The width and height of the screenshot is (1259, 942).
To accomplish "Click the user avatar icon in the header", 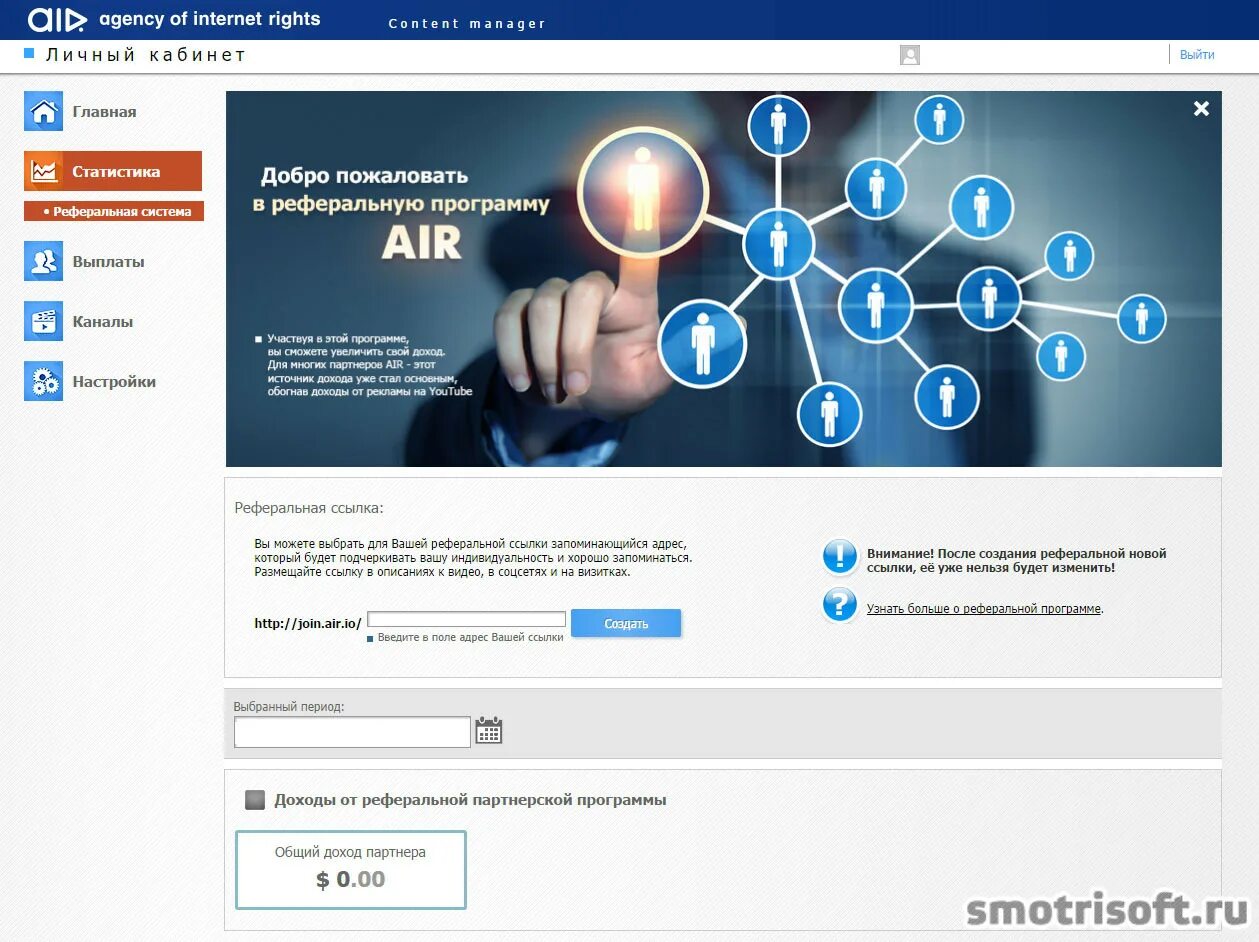I will (909, 55).
